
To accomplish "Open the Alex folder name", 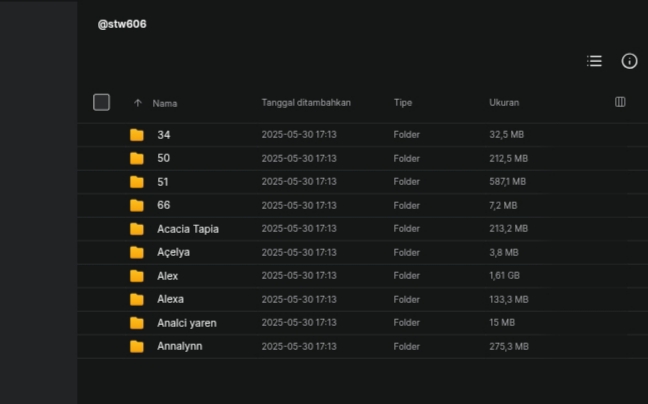I will coord(167,276).
